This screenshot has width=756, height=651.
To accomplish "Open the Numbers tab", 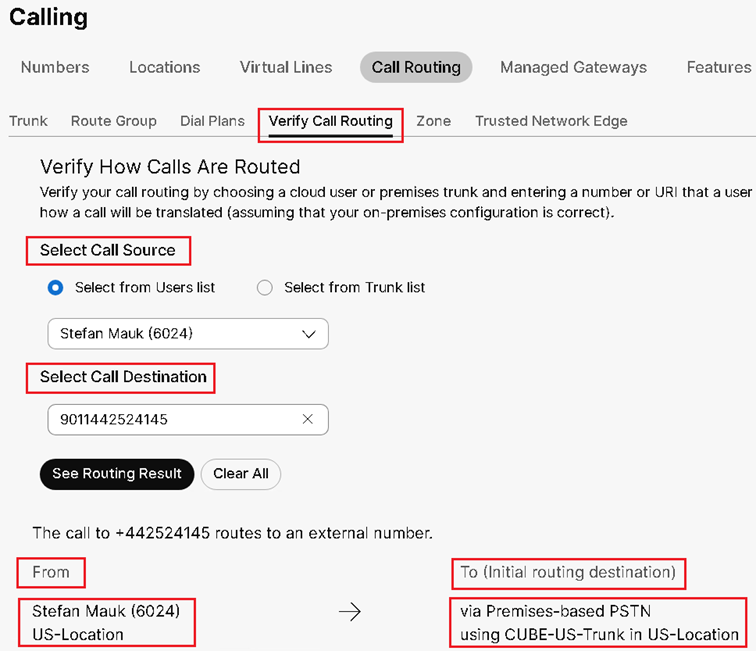I will 55,67.
